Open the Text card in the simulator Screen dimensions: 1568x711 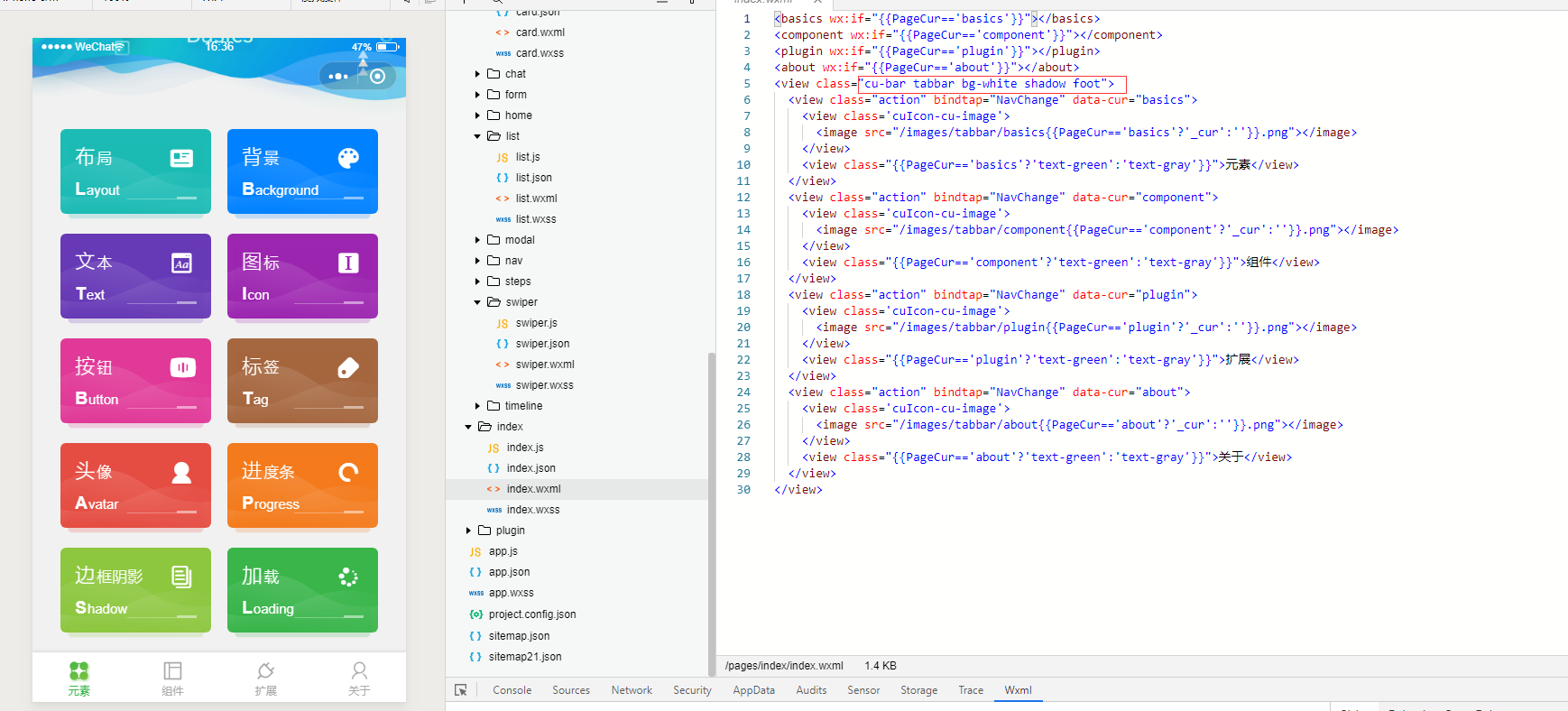[135, 276]
